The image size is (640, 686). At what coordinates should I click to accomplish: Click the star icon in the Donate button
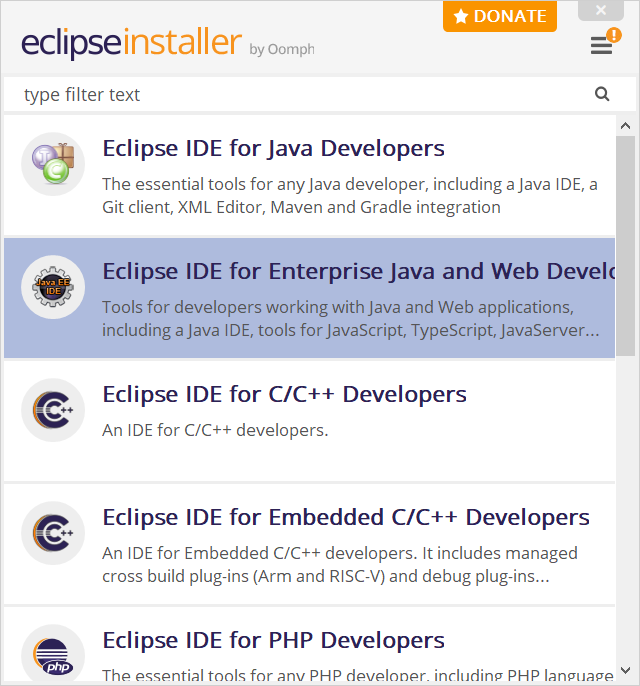click(461, 17)
